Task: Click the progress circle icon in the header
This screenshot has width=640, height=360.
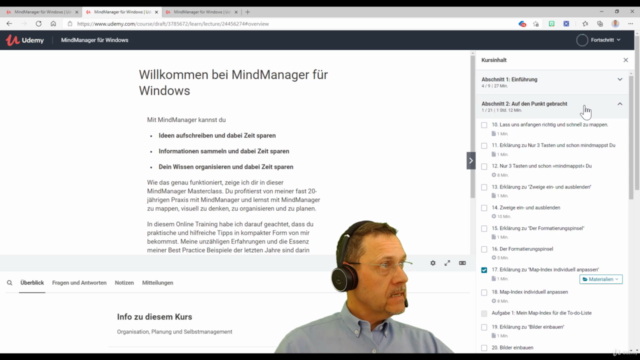Action: point(582,40)
